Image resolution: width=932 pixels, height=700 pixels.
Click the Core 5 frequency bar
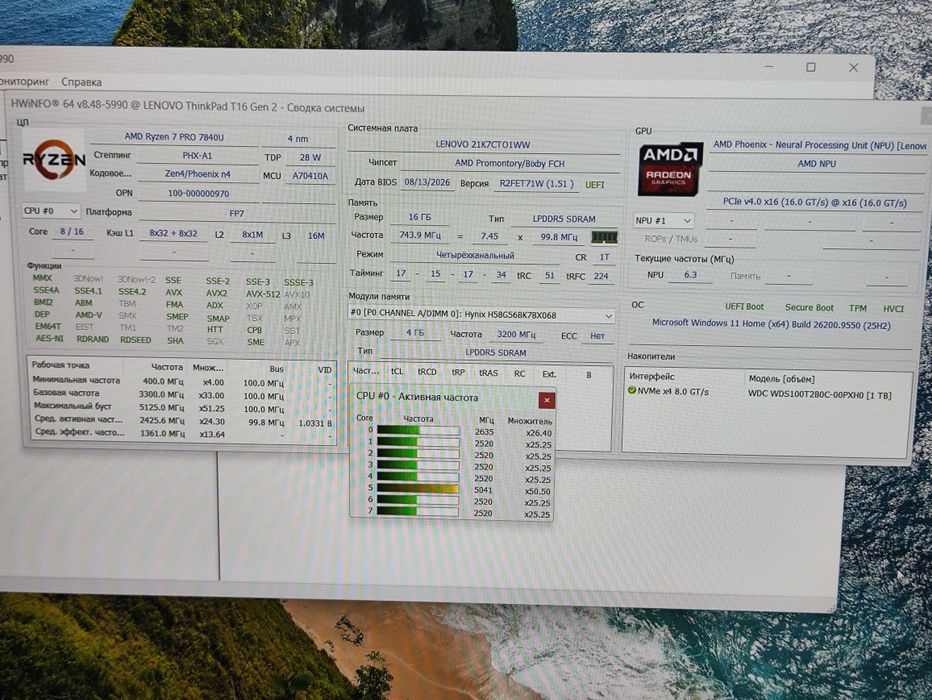pyautogui.click(x=418, y=489)
